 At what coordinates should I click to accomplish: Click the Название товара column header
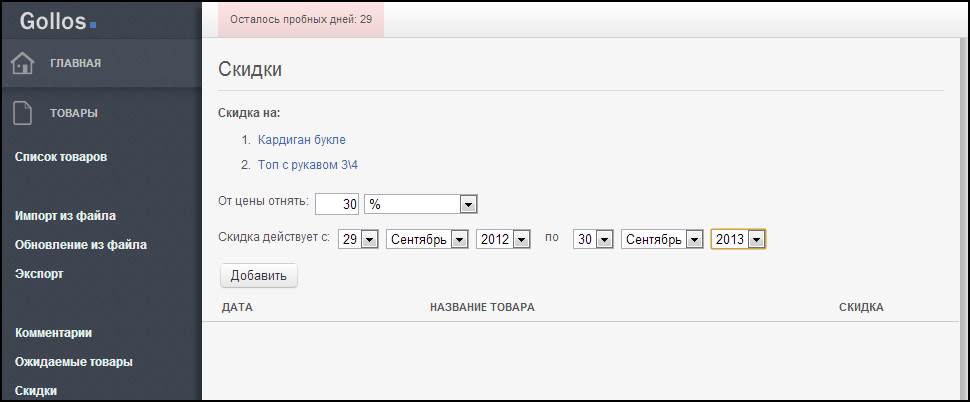(482, 307)
